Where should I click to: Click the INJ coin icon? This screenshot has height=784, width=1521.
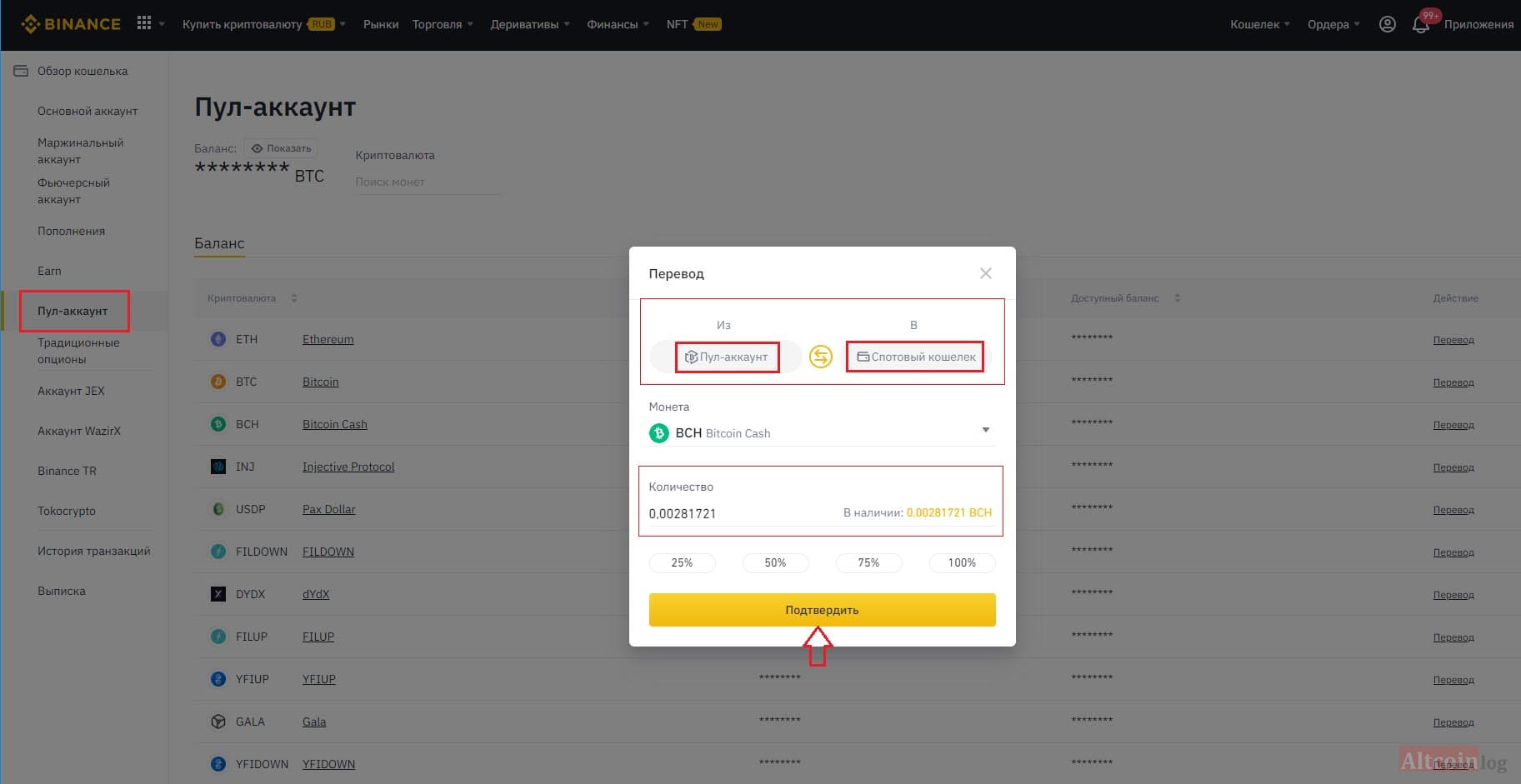click(218, 467)
